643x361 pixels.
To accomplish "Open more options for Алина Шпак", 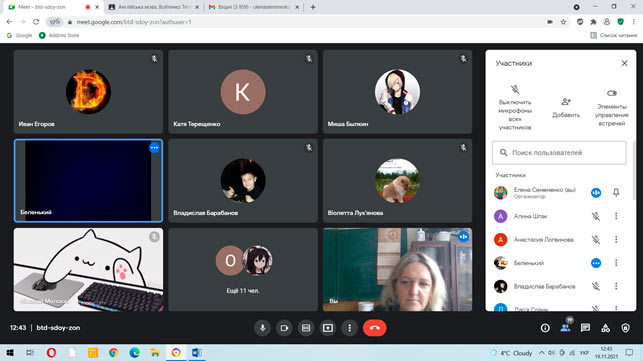I will pos(616,216).
